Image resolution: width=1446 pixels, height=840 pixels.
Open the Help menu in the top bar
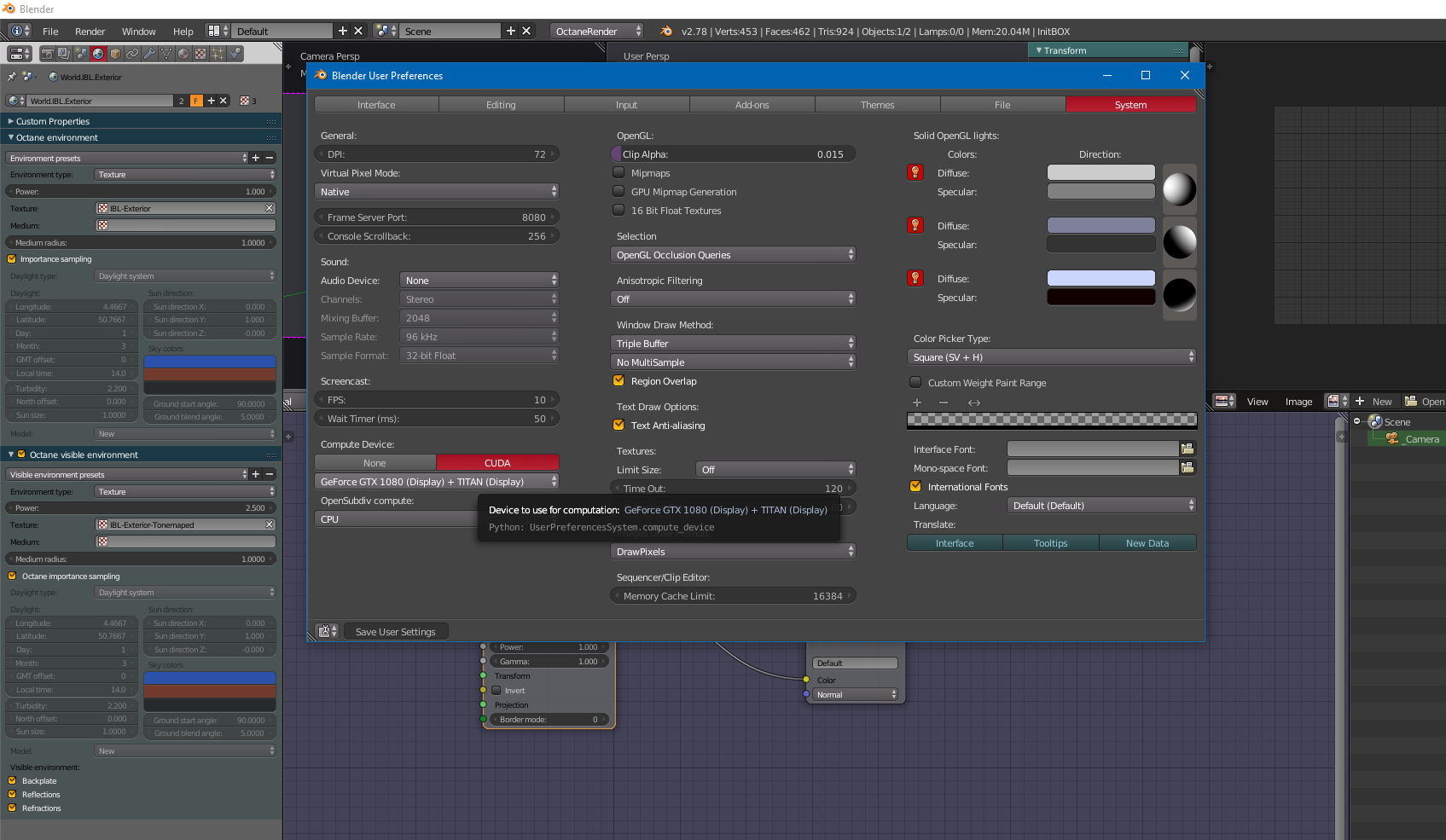(x=183, y=32)
